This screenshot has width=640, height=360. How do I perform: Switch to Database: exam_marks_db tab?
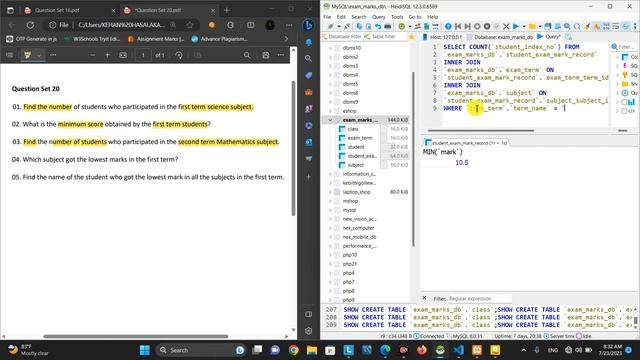pos(500,37)
